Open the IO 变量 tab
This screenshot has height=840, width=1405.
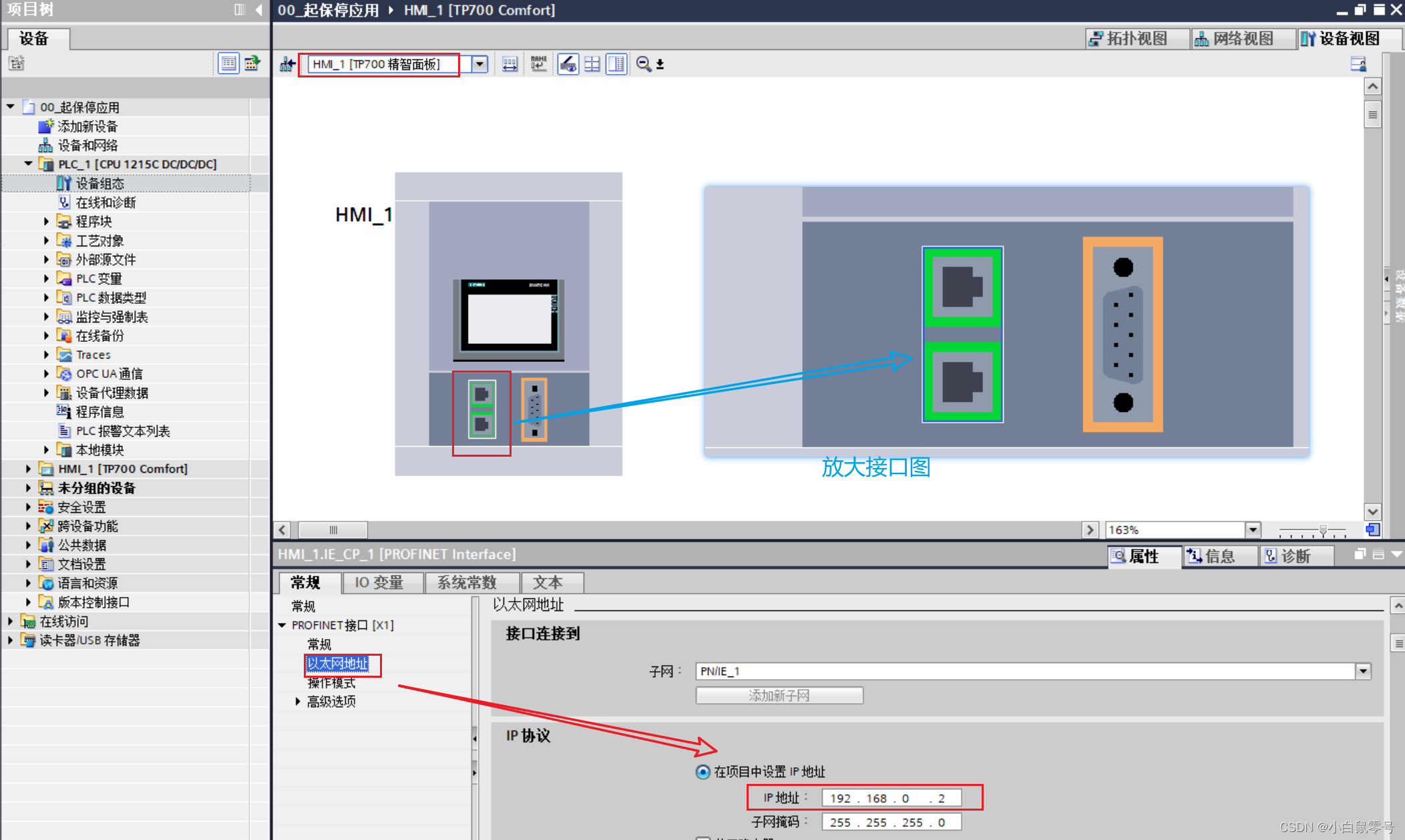pos(379,582)
